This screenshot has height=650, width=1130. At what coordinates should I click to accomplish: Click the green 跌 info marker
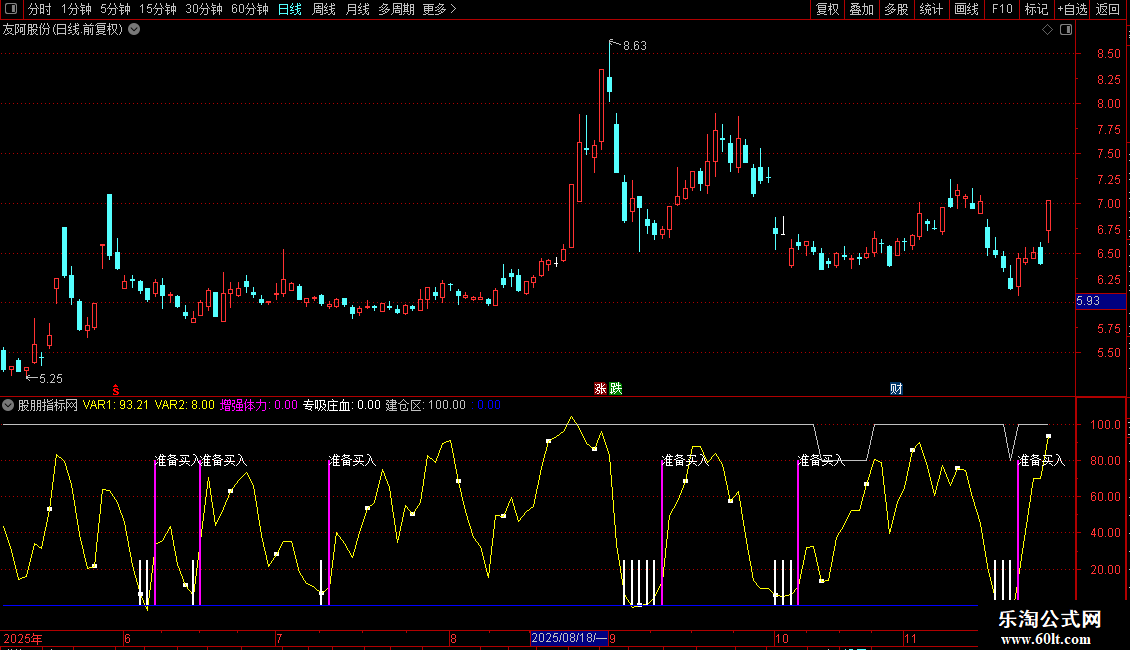tap(615, 388)
